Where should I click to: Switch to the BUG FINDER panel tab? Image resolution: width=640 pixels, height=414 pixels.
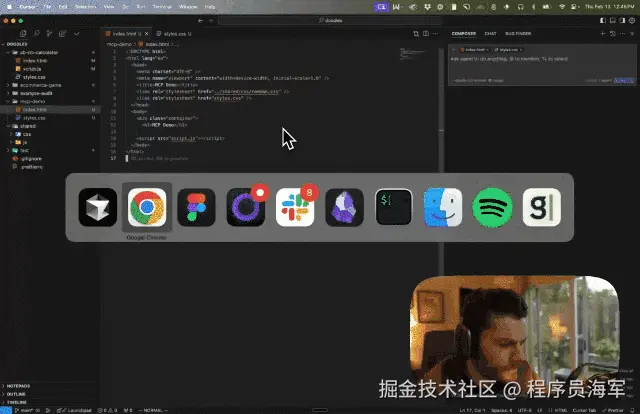click(518, 33)
